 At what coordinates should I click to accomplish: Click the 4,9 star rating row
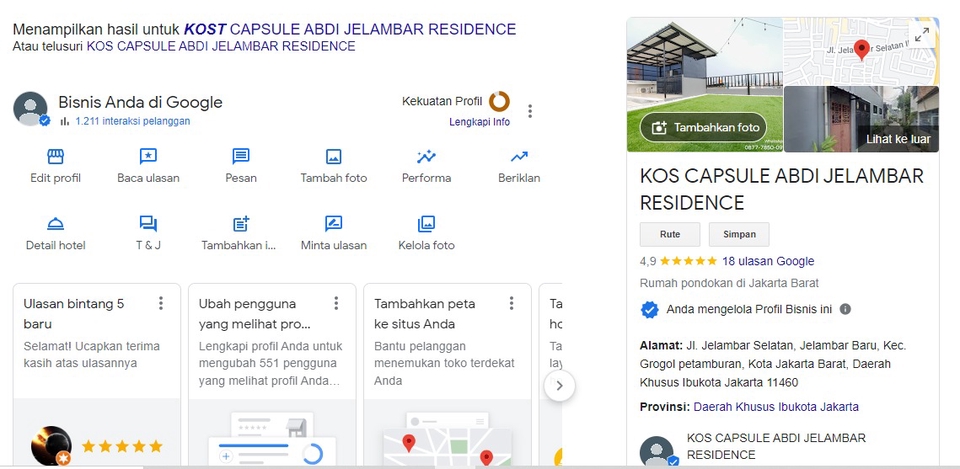coord(727,261)
